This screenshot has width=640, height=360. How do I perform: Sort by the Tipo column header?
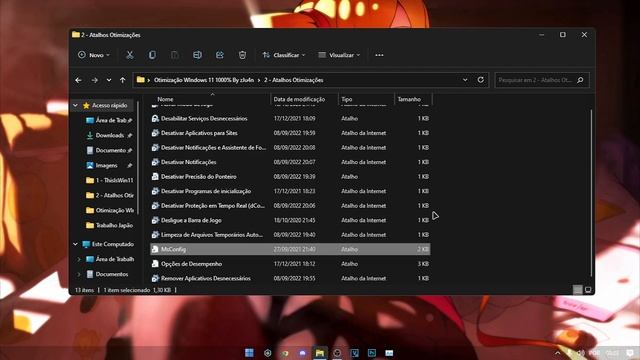click(x=347, y=99)
